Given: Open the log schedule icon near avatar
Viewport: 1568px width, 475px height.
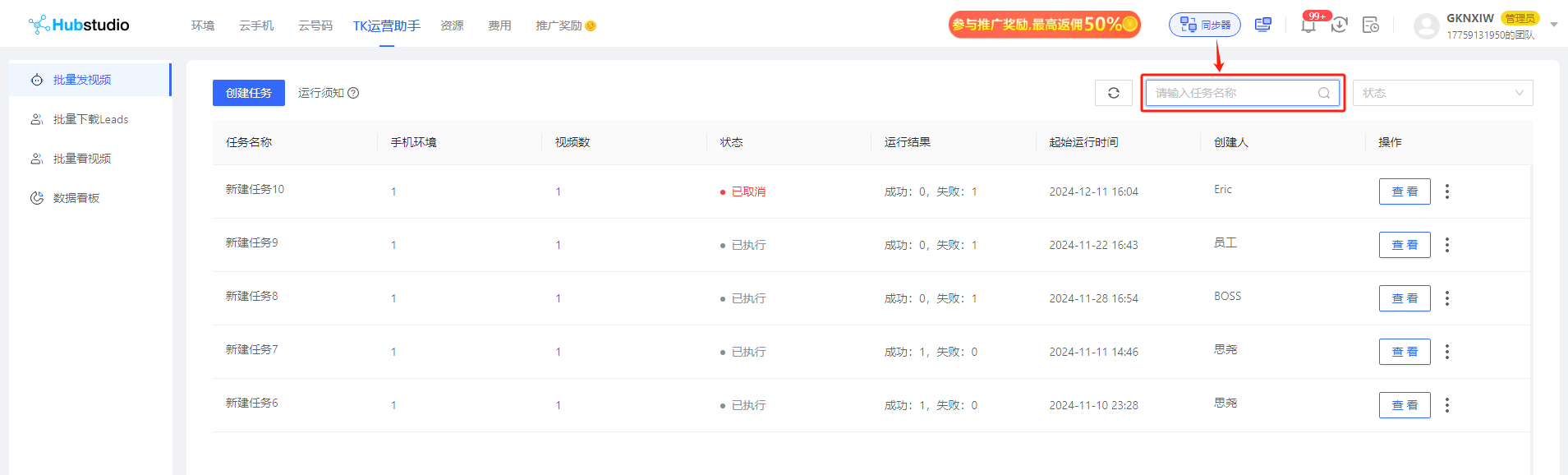Looking at the screenshot, I should tap(1371, 25).
